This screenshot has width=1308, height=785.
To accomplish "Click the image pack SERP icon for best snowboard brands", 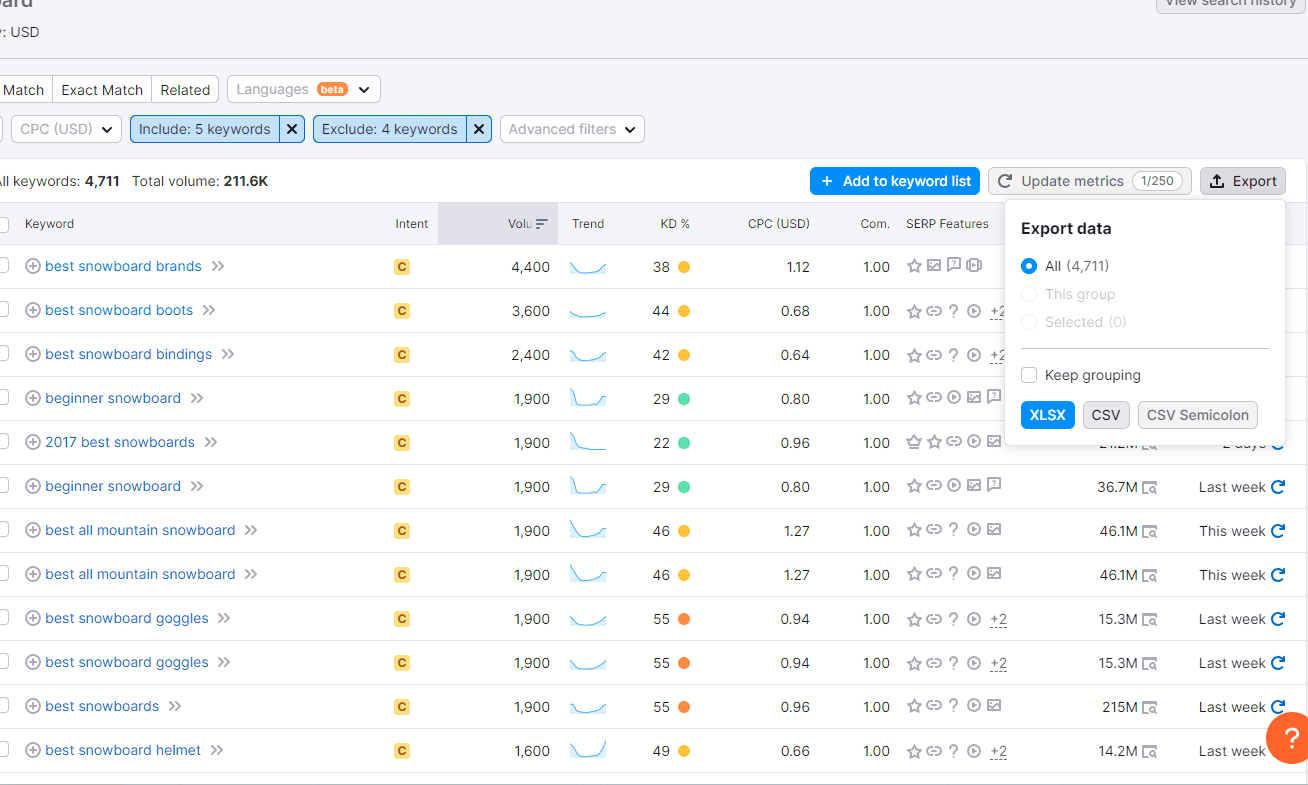I will (933, 266).
